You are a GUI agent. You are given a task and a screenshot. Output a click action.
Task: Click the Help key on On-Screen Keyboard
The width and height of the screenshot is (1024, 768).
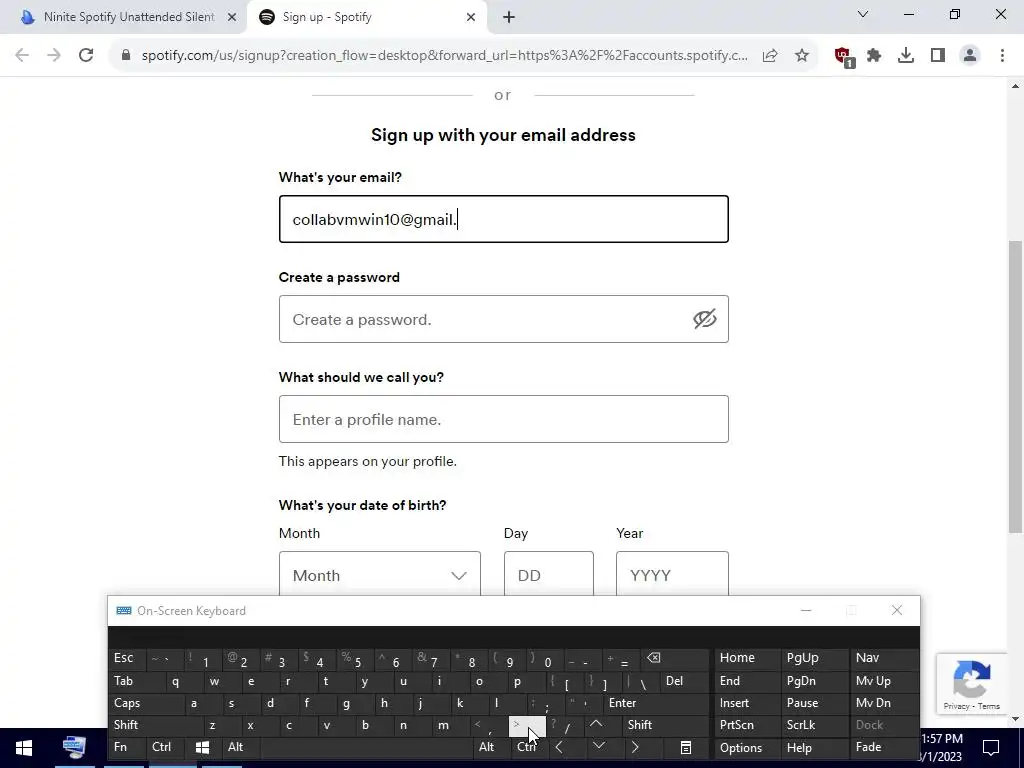tap(814, 747)
